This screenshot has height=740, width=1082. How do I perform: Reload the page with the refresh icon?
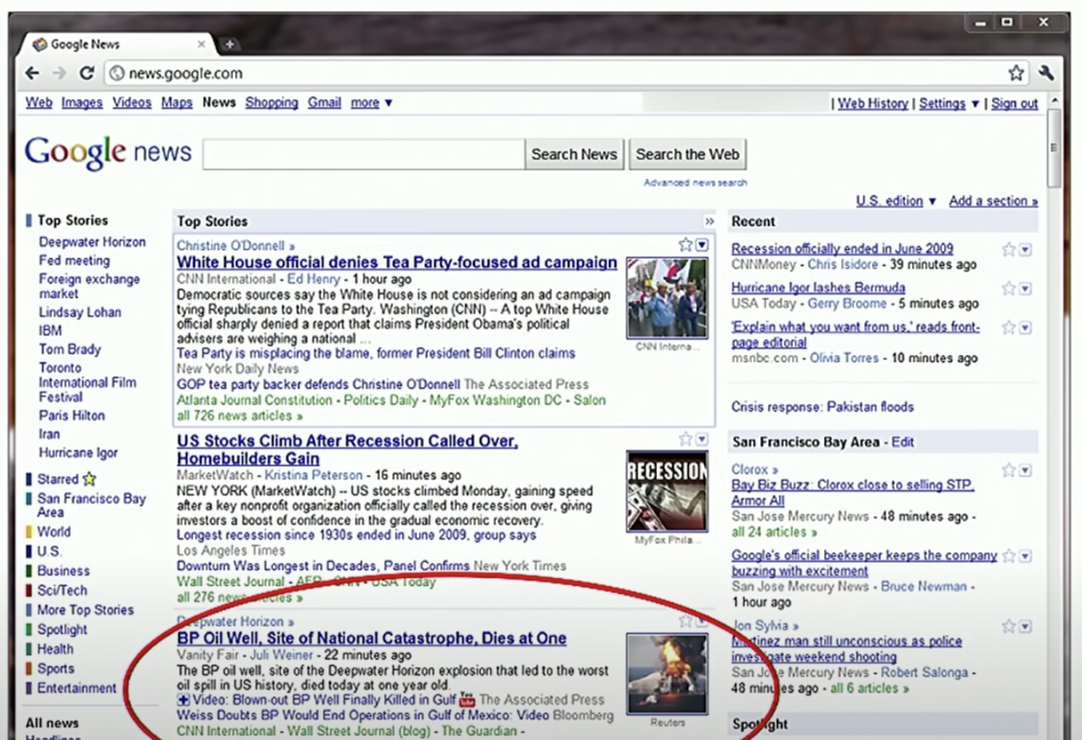click(x=86, y=73)
